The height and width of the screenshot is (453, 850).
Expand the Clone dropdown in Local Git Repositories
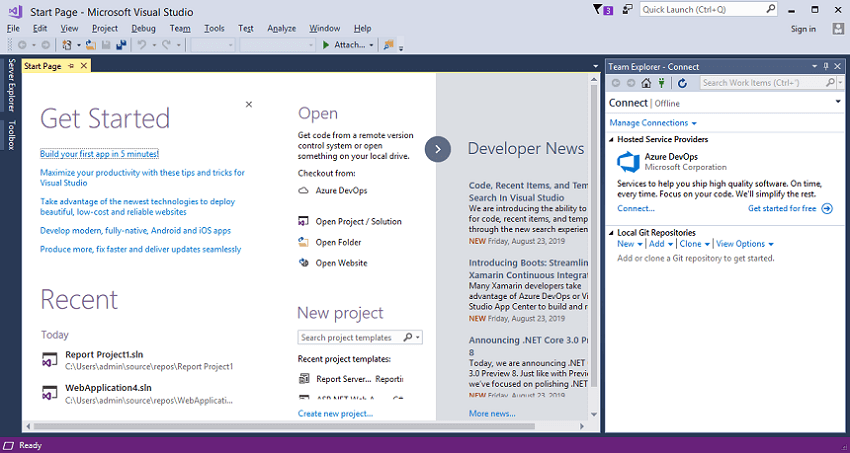(x=692, y=244)
